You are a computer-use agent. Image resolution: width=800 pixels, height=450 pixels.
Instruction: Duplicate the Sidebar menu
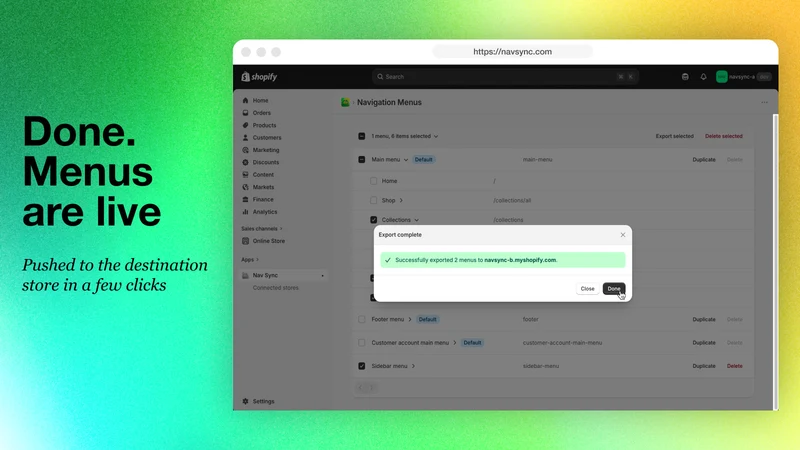[x=704, y=366]
